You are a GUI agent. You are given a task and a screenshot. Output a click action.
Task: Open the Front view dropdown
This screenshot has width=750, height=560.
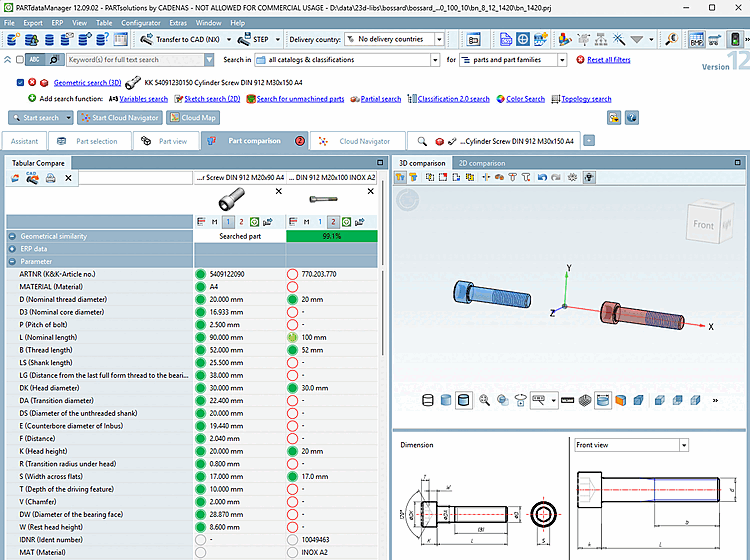684,445
